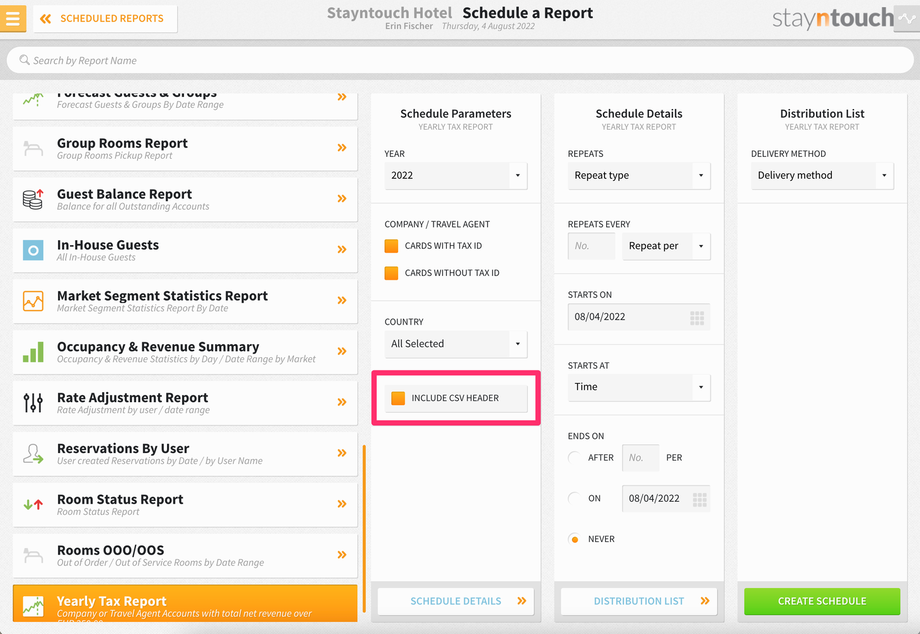The width and height of the screenshot is (920, 634).
Task: Click the Schedule Details button
Action: pyautogui.click(x=456, y=601)
